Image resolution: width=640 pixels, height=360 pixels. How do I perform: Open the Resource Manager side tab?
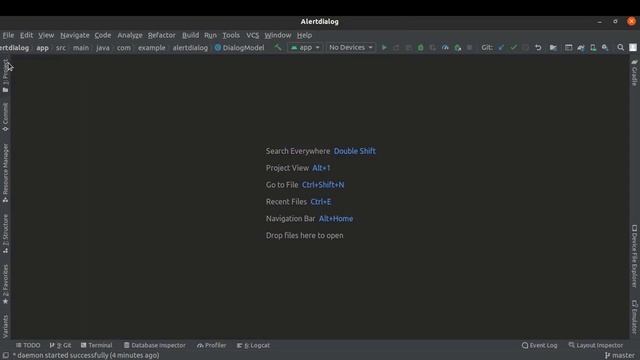(5, 173)
